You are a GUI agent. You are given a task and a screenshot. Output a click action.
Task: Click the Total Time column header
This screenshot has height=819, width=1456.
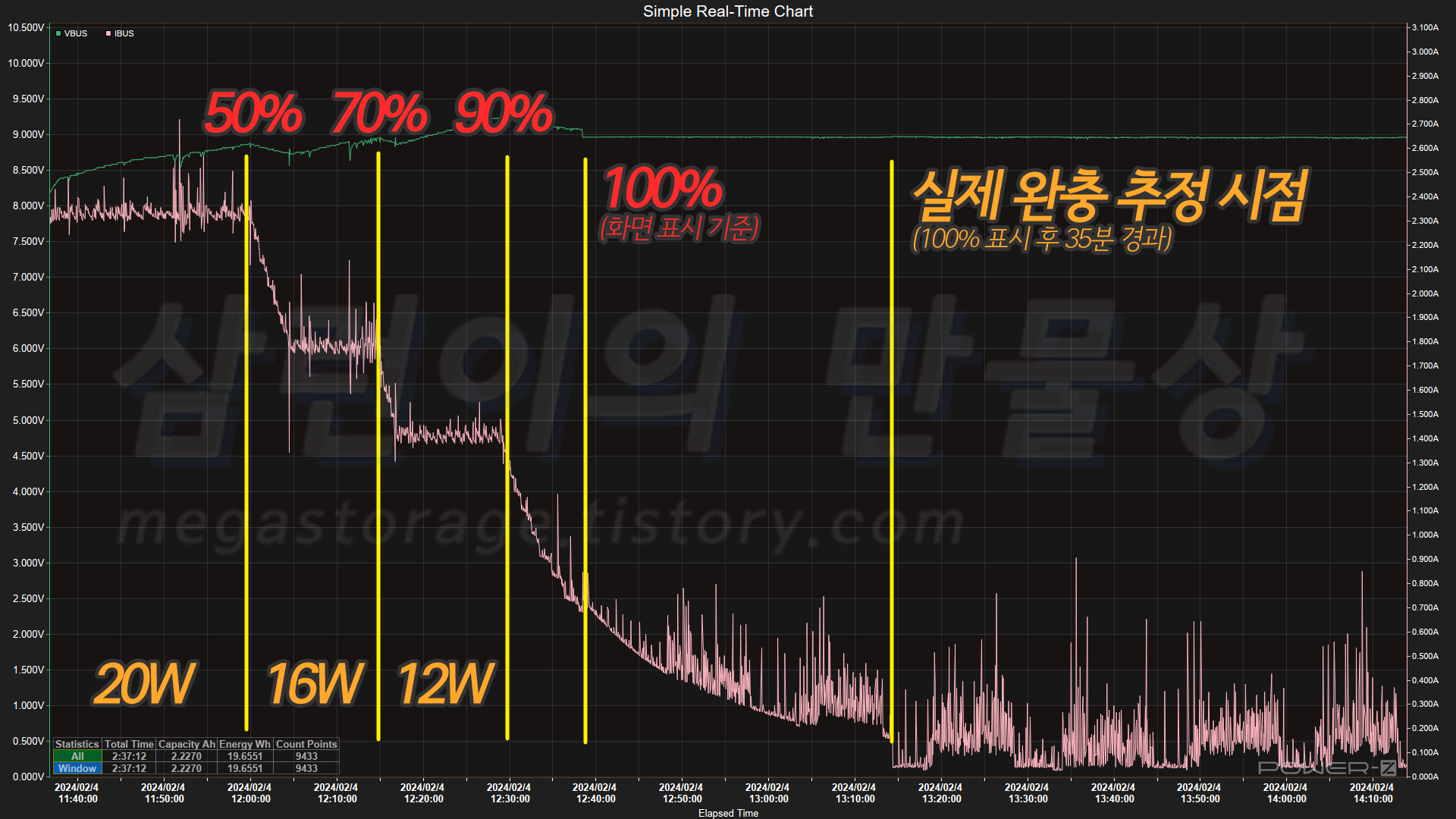click(x=129, y=744)
